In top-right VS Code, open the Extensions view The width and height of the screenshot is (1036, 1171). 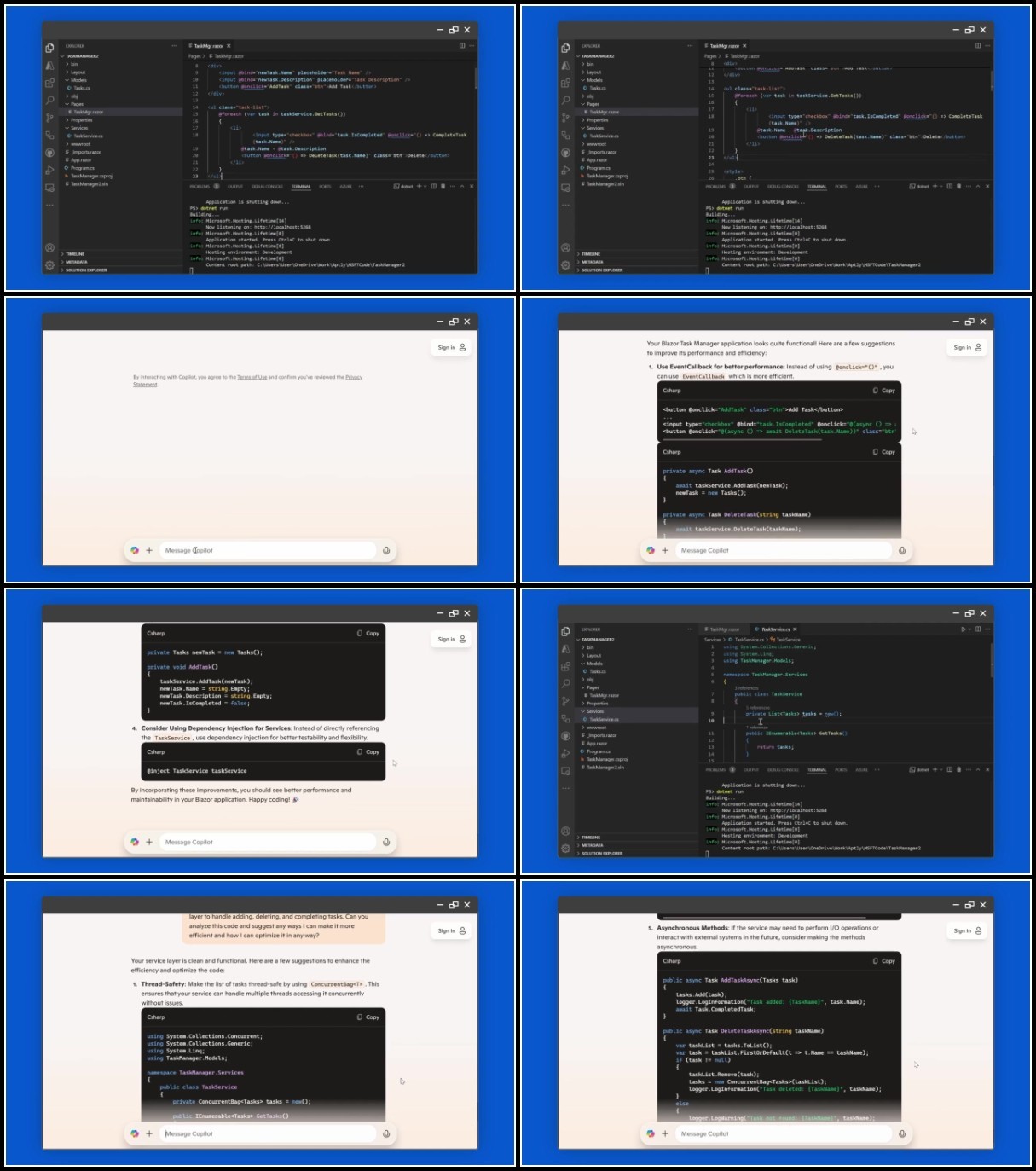tap(565, 83)
